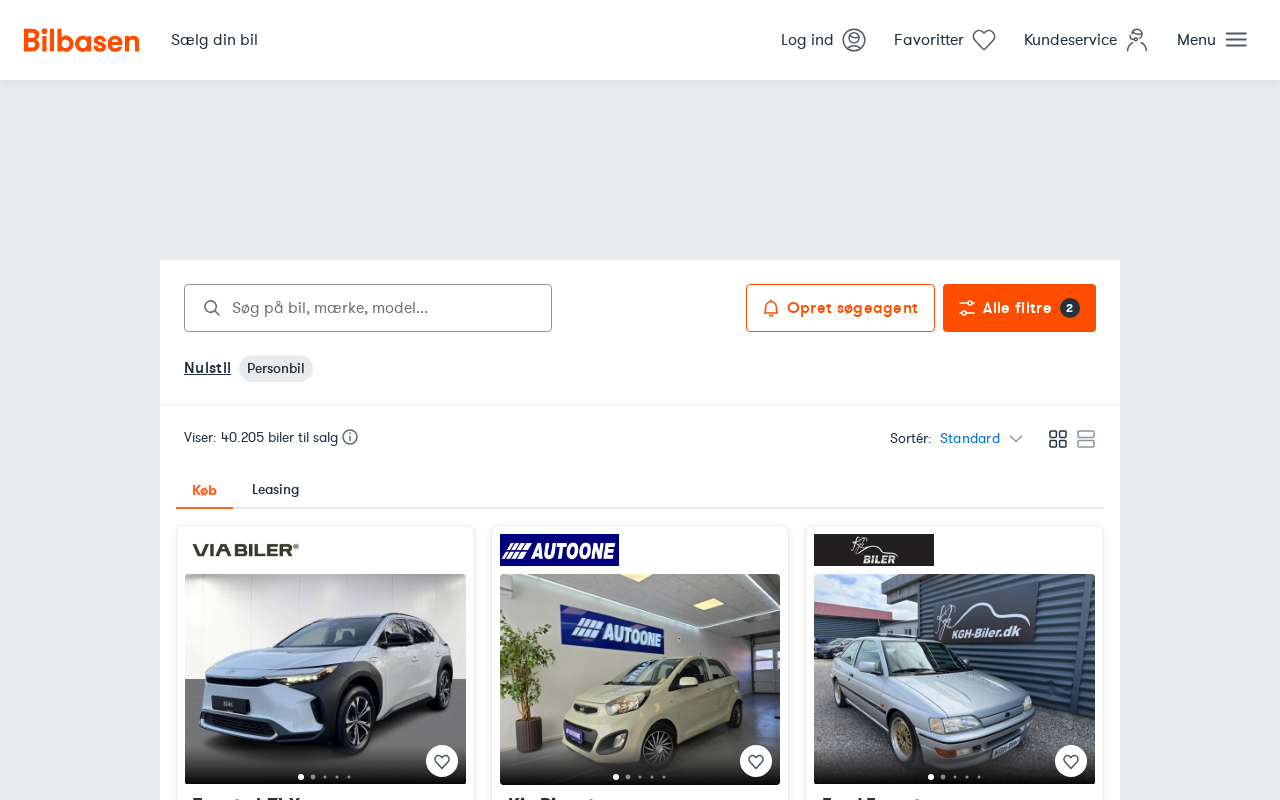
Task: Click the image carousel dots on VIA BILER photo
Action: point(325,776)
